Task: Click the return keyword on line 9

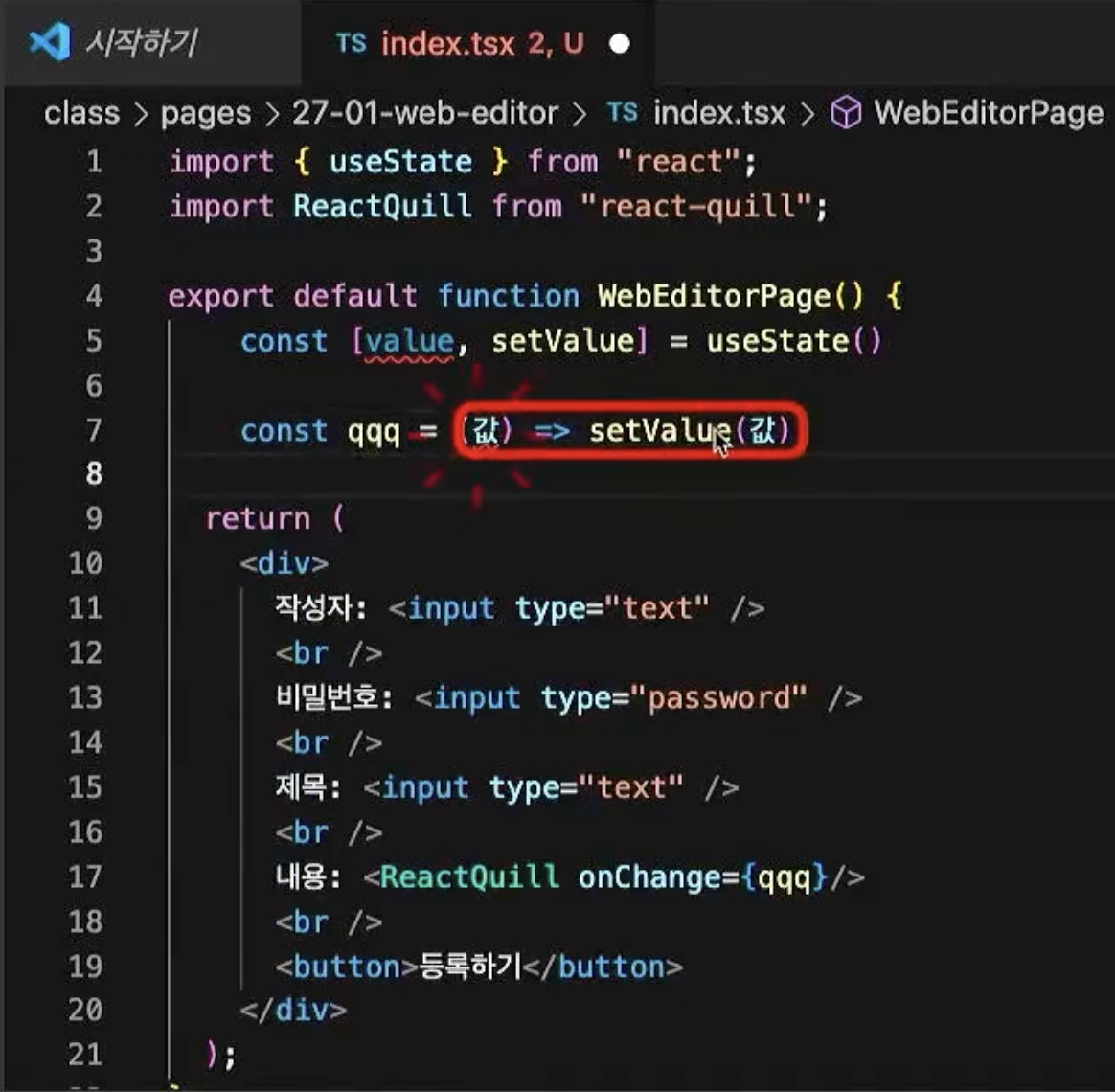Action: pyautogui.click(x=258, y=519)
